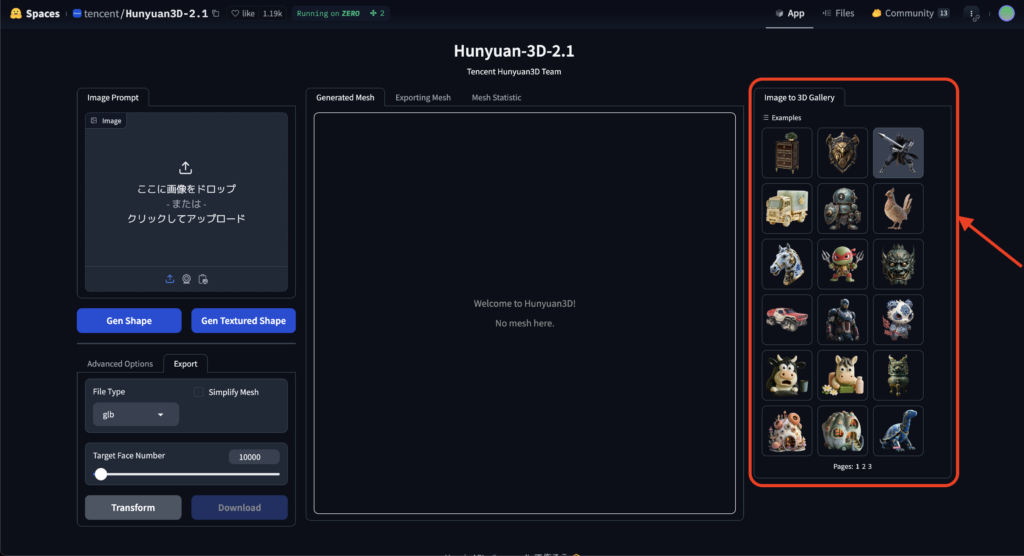Choose the cartoon horse with bottle example

click(x=842, y=375)
